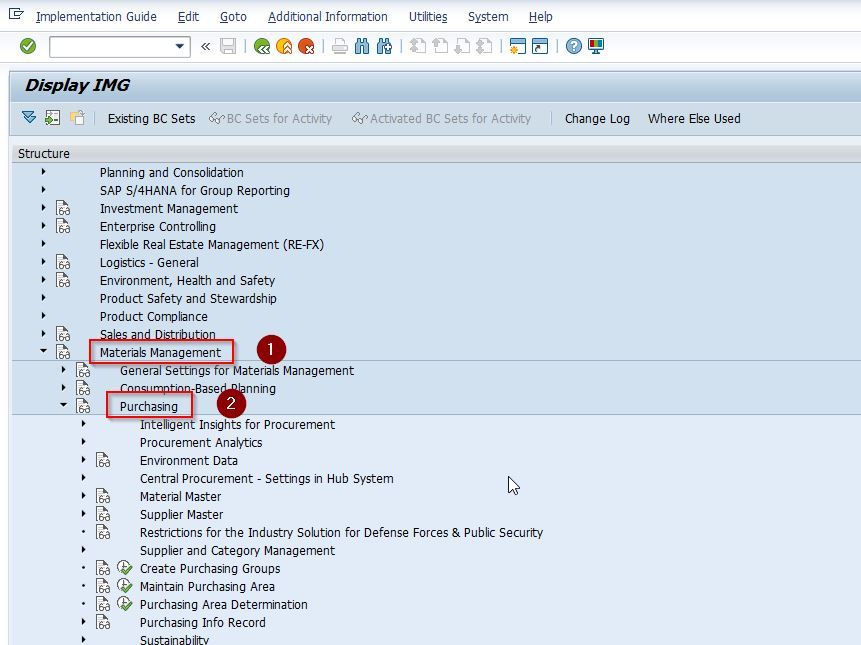Expand Procurement Analytics node
The width and height of the screenshot is (861, 645).
pos(83,442)
